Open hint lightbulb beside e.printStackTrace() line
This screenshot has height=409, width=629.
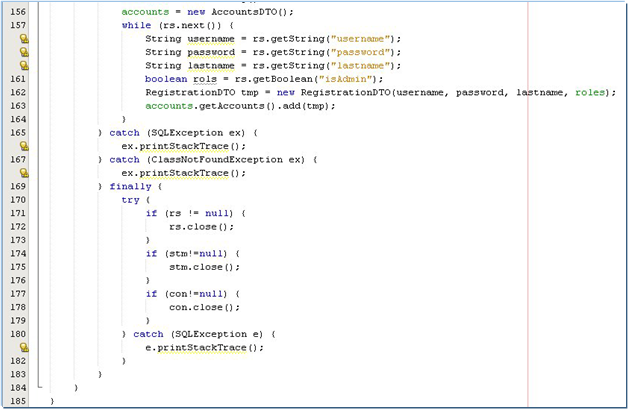24,347
